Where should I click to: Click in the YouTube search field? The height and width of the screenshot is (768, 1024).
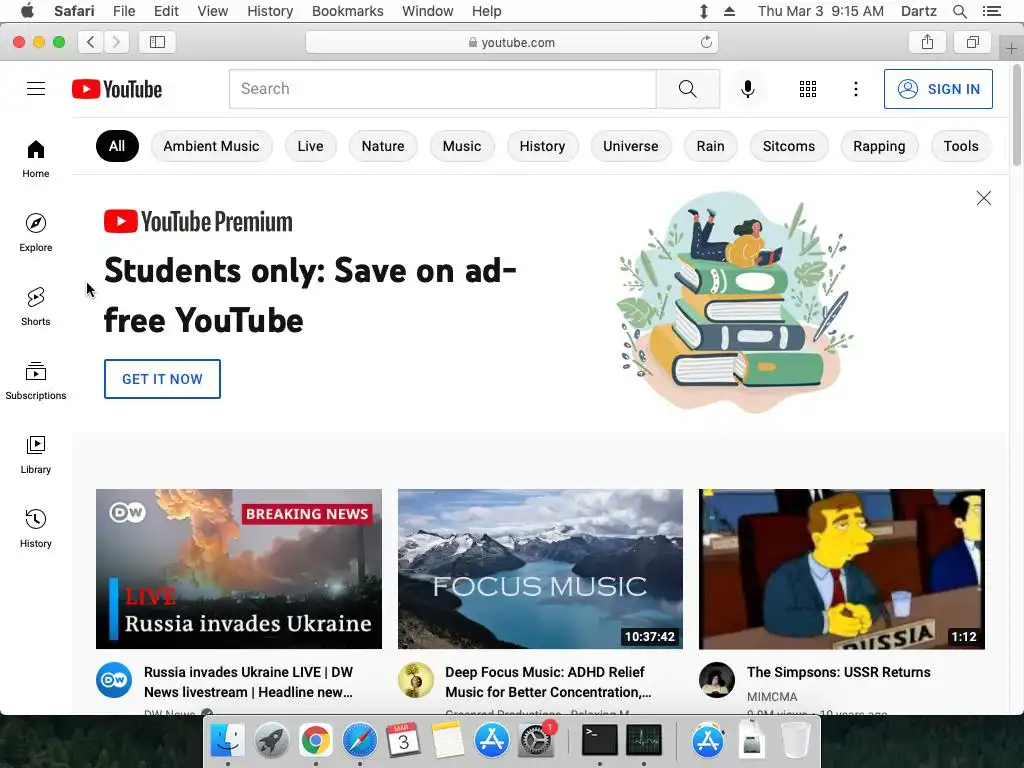coord(443,89)
